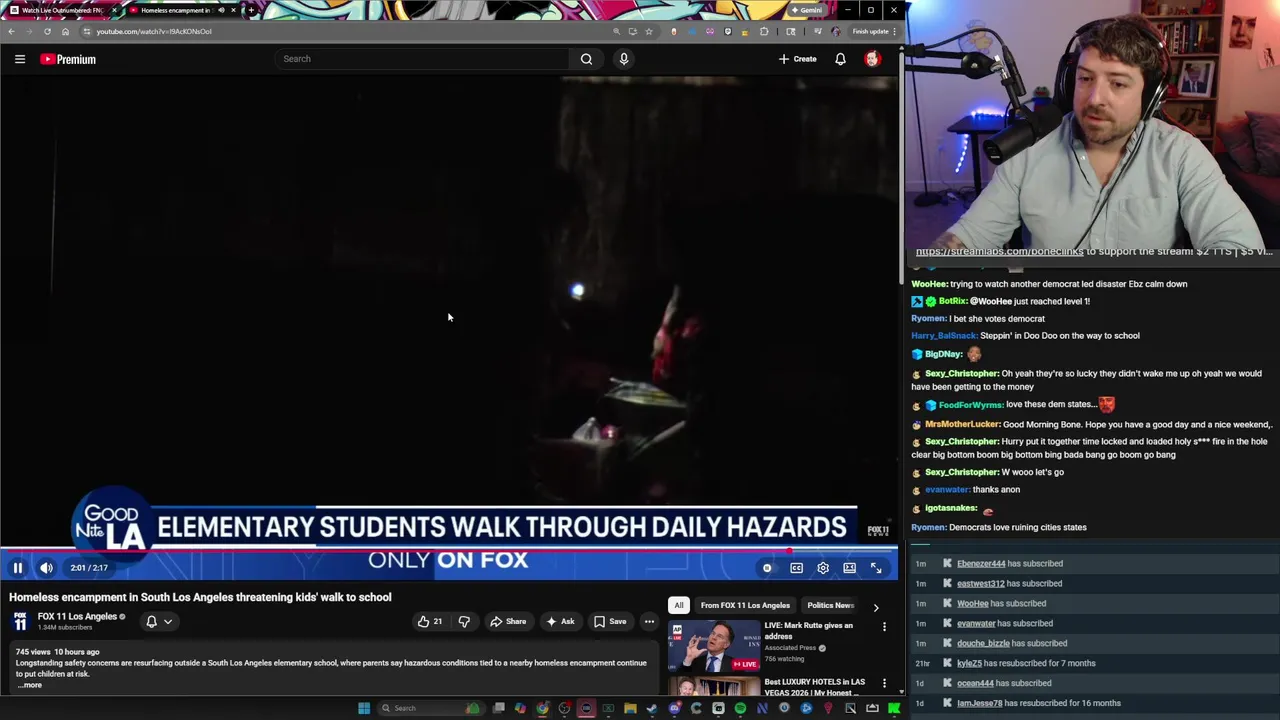Click the magnifier search button
This screenshot has height=720, width=1280.
point(586,59)
